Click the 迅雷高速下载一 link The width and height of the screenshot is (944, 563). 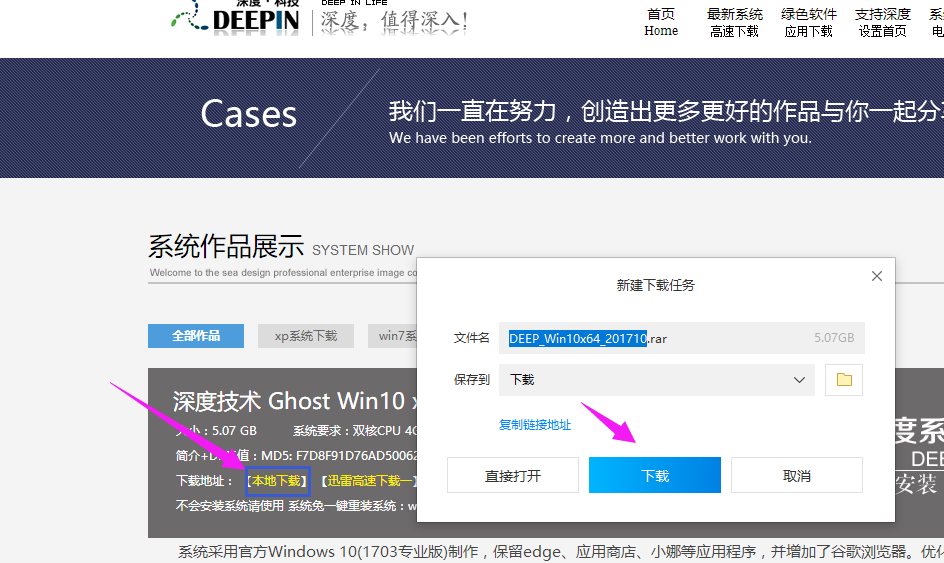click(x=366, y=481)
